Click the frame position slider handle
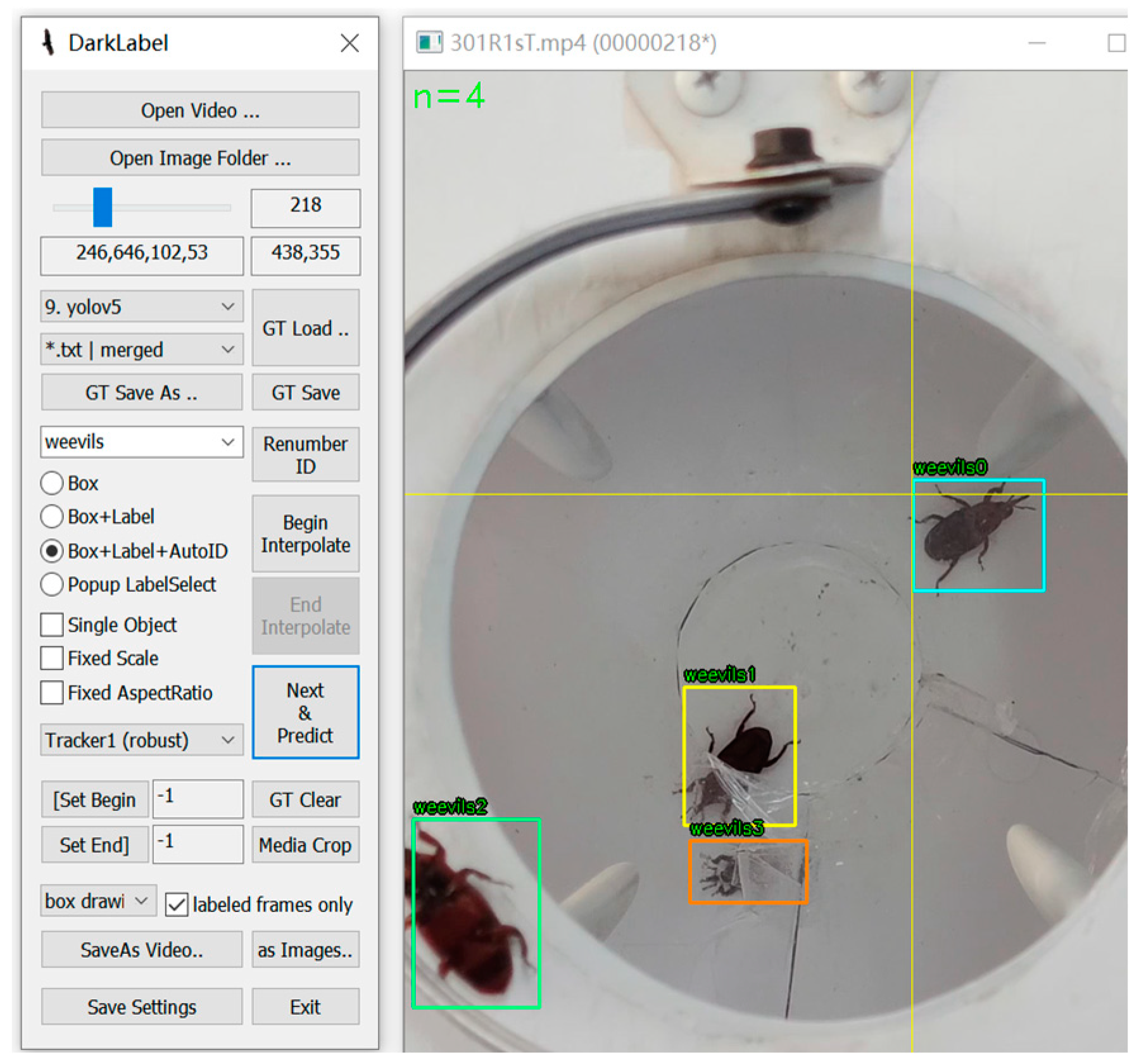The image size is (1139, 1064). [103, 207]
